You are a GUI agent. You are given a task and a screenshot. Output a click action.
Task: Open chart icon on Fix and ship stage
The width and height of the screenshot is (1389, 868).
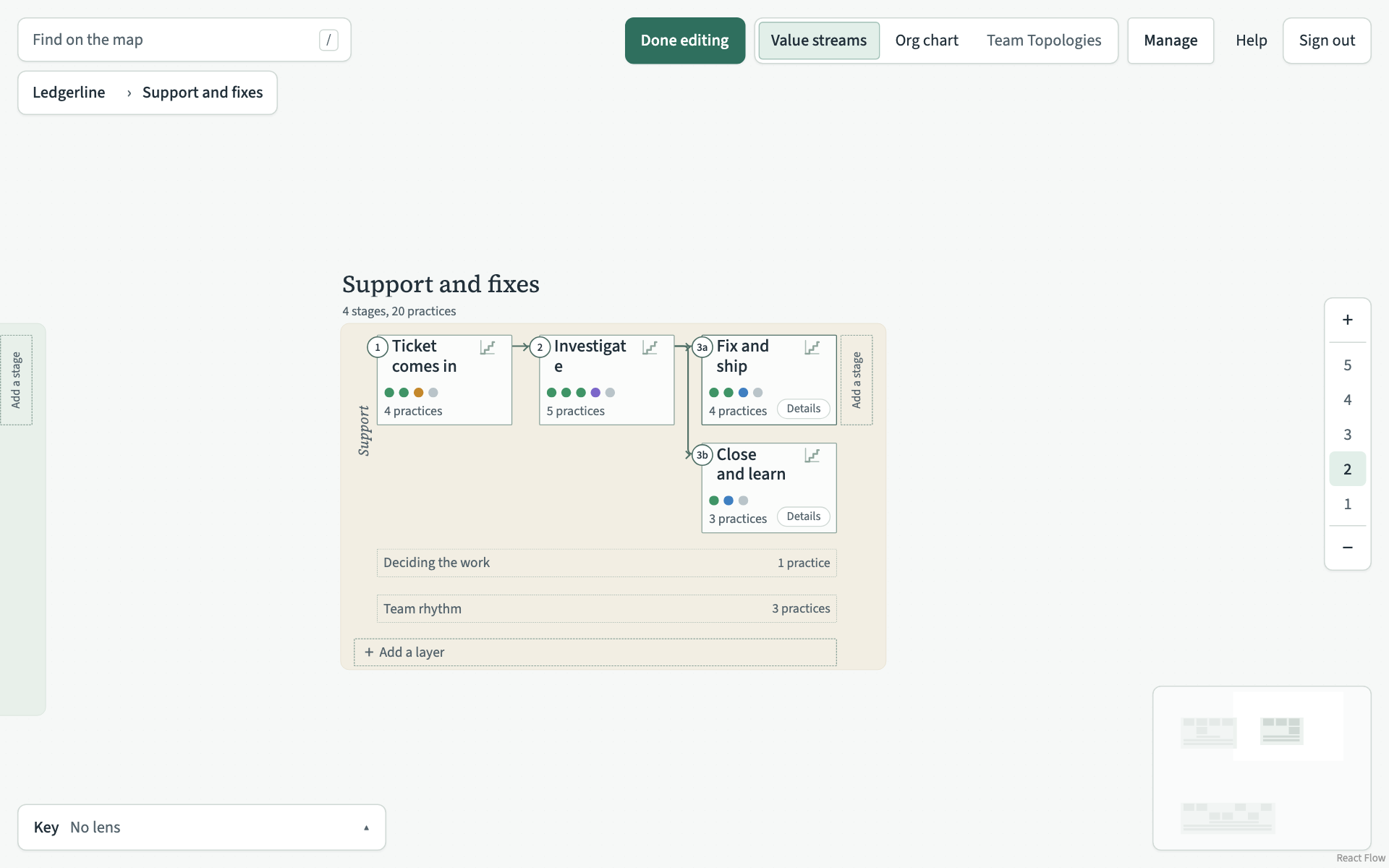coord(812,348)
